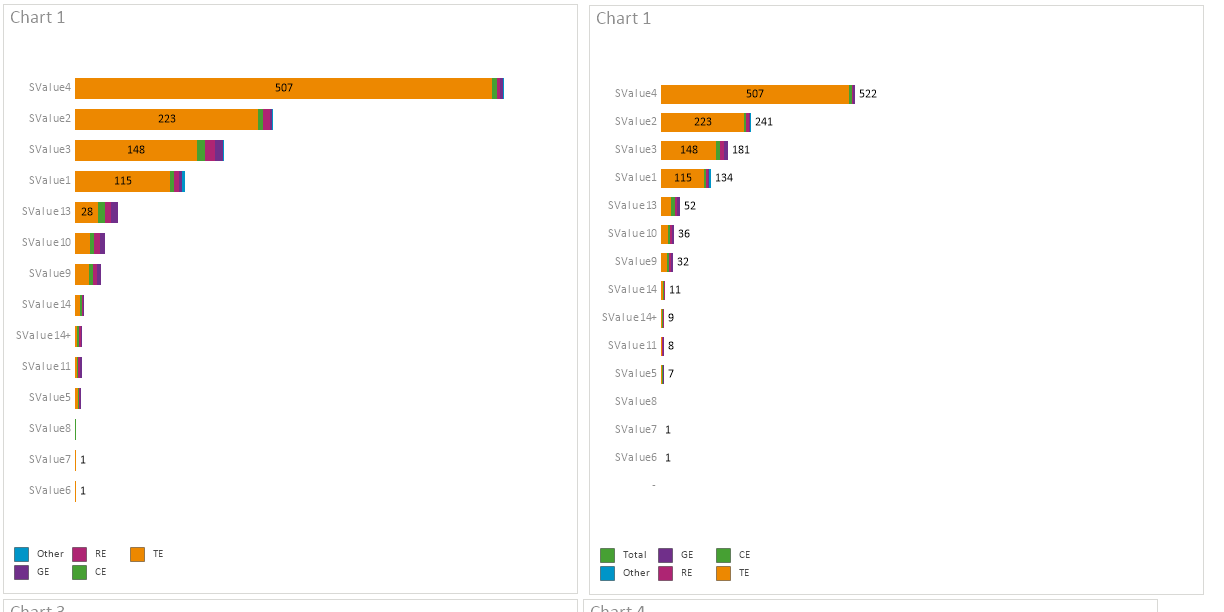
Task: Click purple GE legend swatch in right chart
Action: [665, 555]
